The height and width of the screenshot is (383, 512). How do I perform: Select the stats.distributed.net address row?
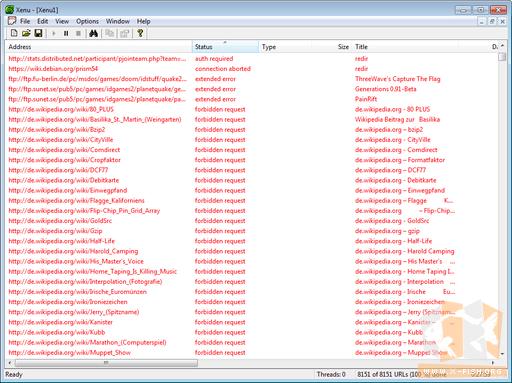[97, 59]
